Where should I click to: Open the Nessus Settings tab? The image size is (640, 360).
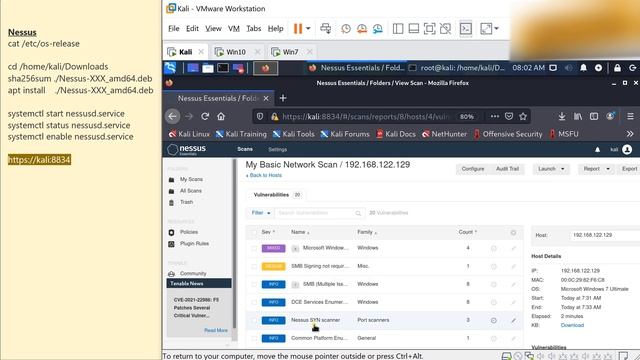278,149
